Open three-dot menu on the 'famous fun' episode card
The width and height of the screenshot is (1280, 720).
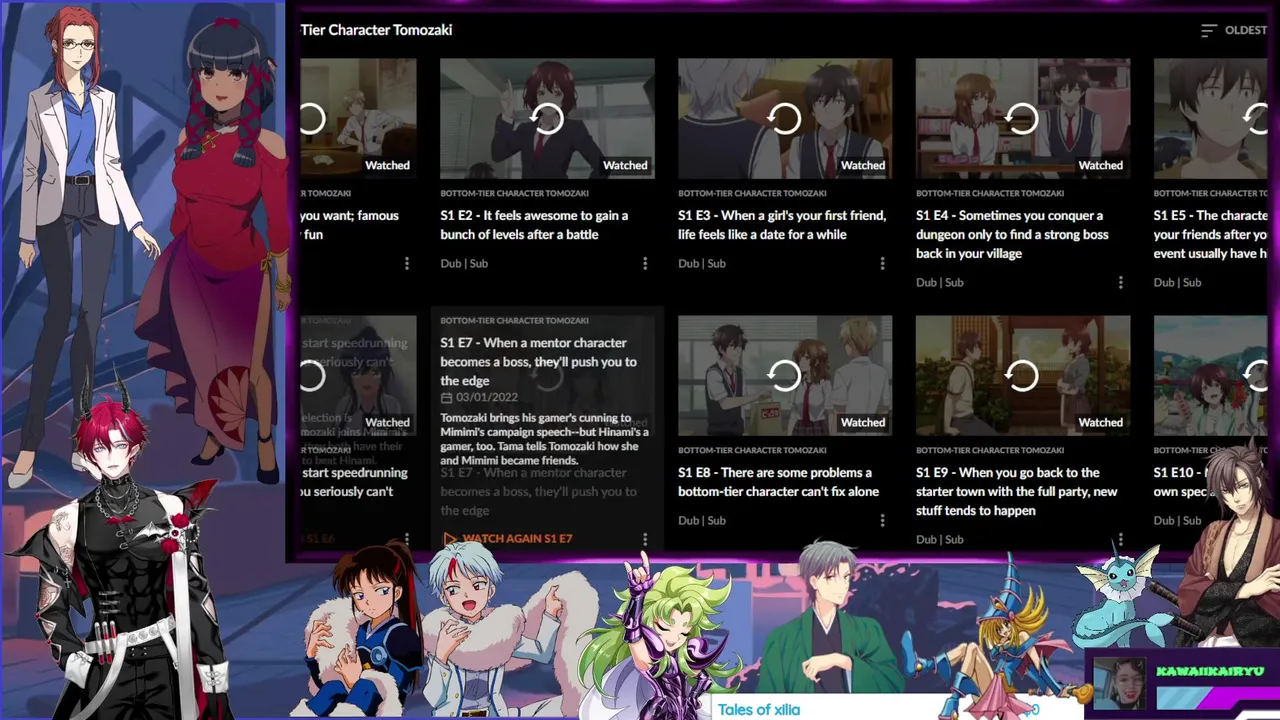coord(407,263)
